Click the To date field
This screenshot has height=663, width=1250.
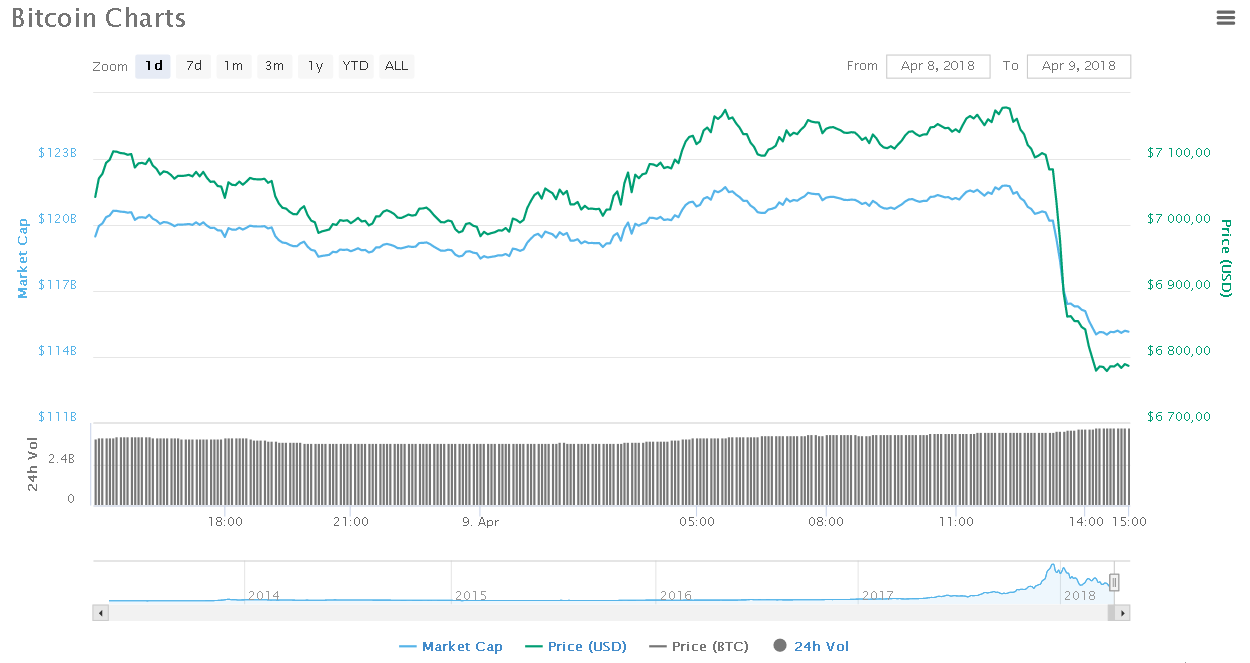pos(1079,66)
